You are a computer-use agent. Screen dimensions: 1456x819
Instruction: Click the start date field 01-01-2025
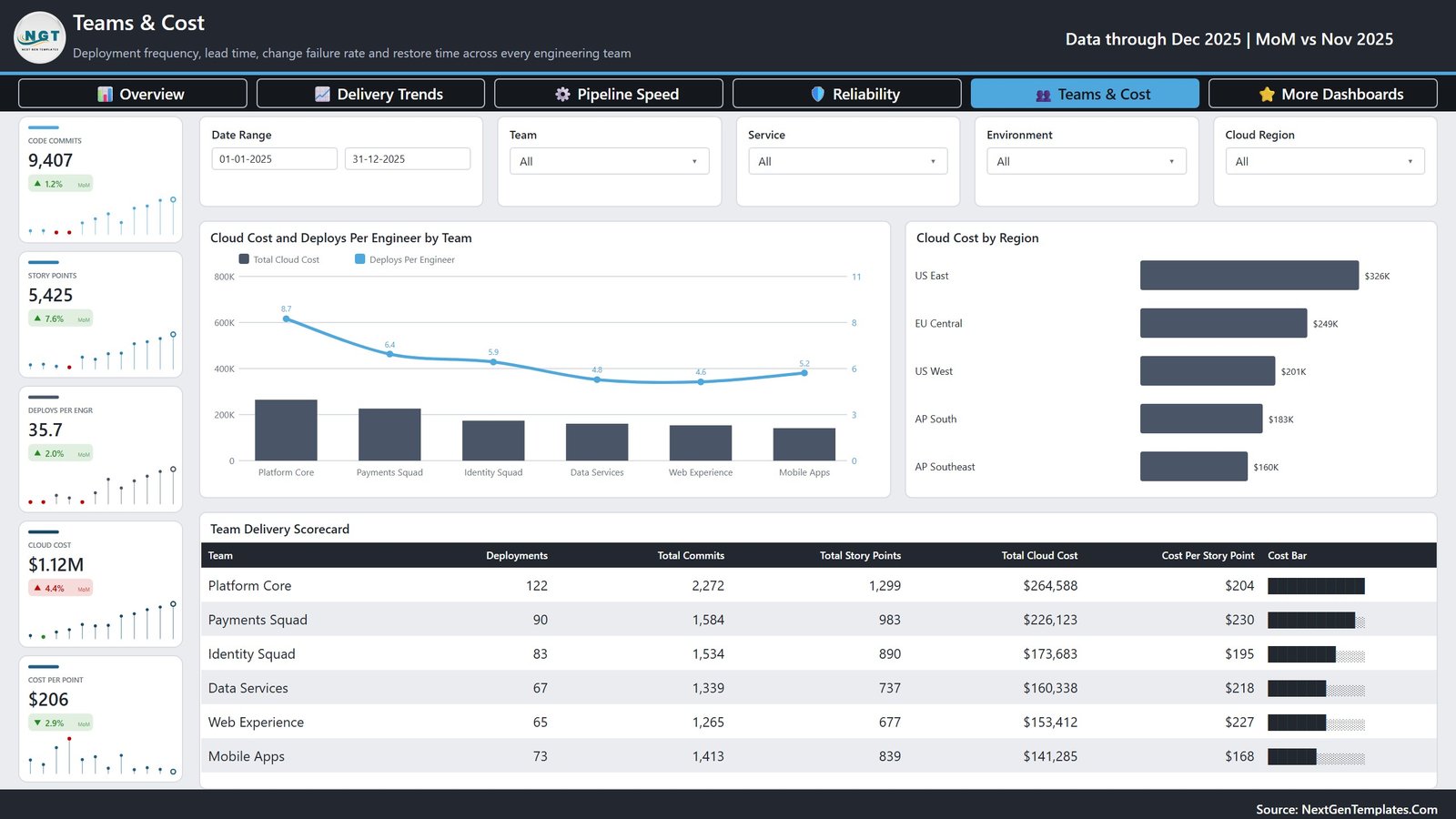coord(275,158)
